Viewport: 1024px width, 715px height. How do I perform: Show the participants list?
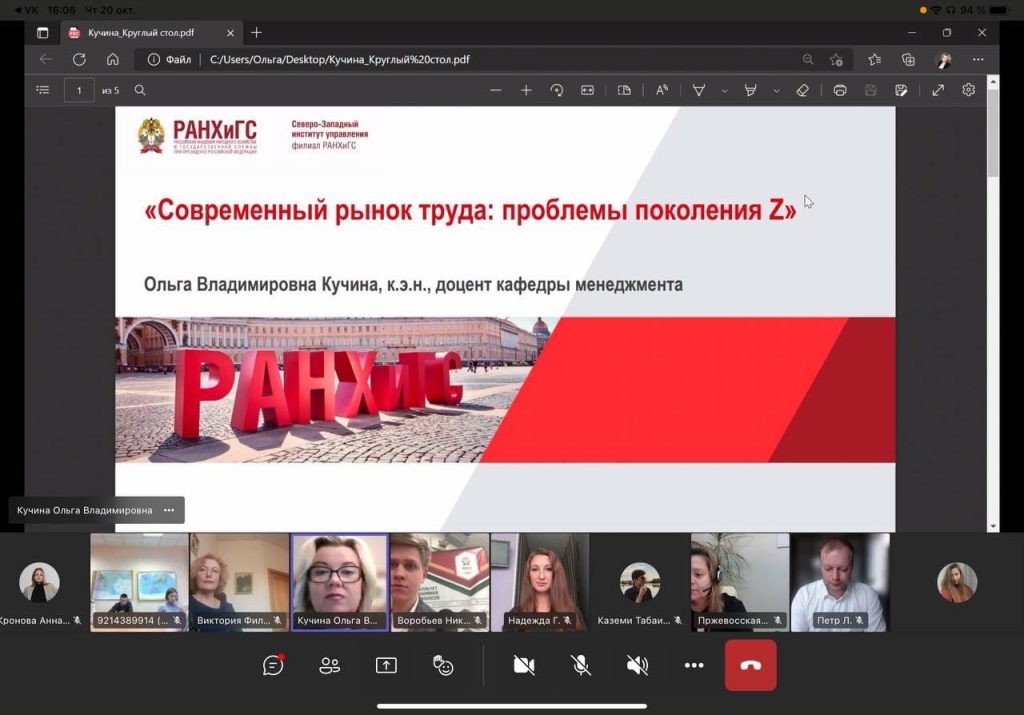point(329,665)
